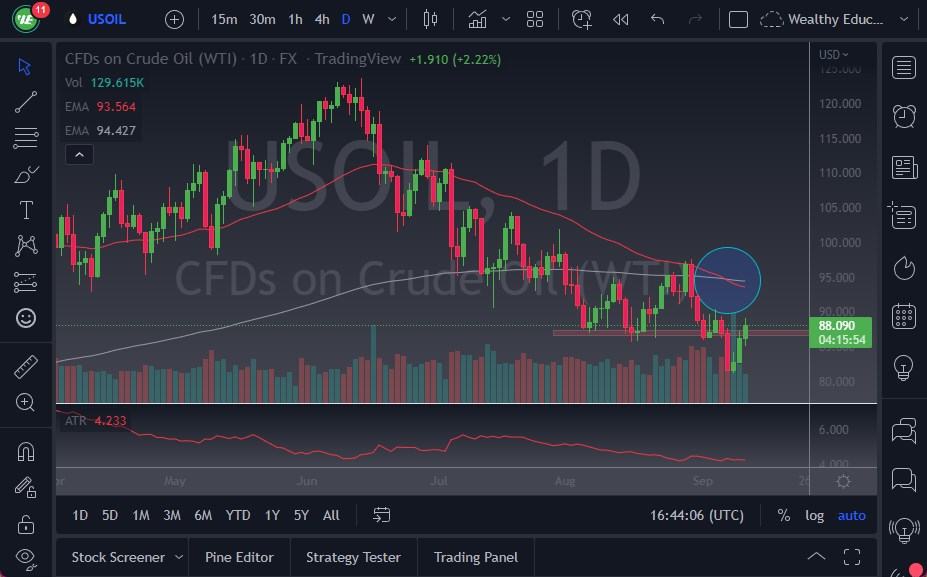Viewport: 927px width, 577px height.
Task: Create an alert using the alarm clock icon
Action: point(581,19)
